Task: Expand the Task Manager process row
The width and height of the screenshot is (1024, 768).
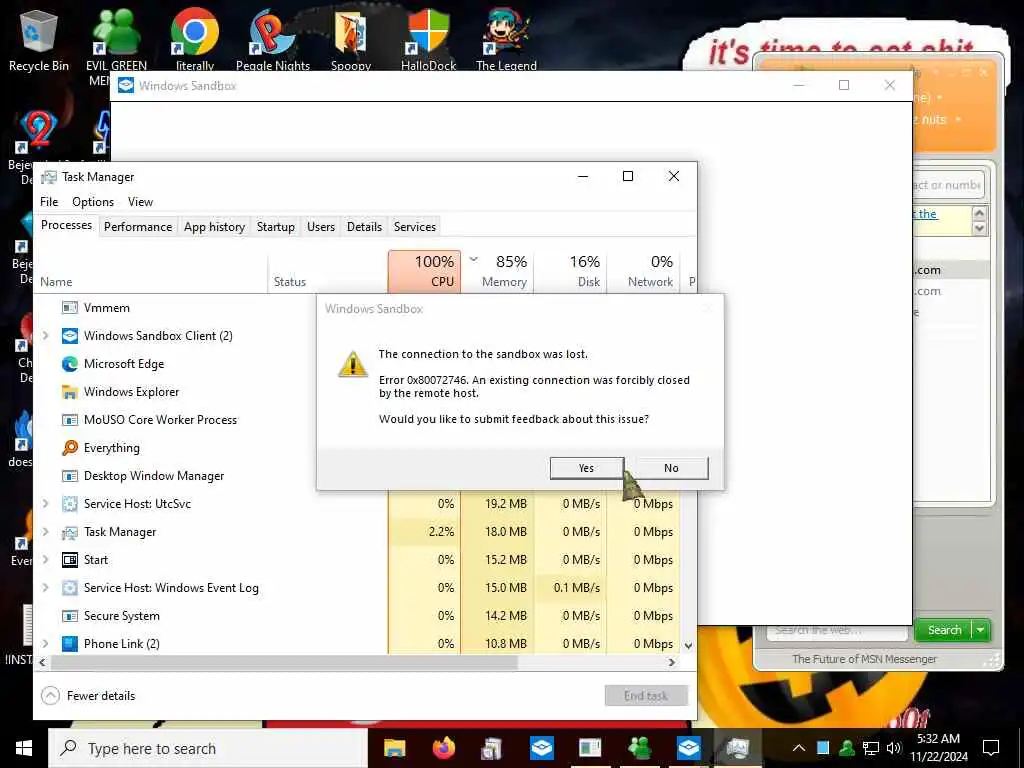Action: point(45,532)
